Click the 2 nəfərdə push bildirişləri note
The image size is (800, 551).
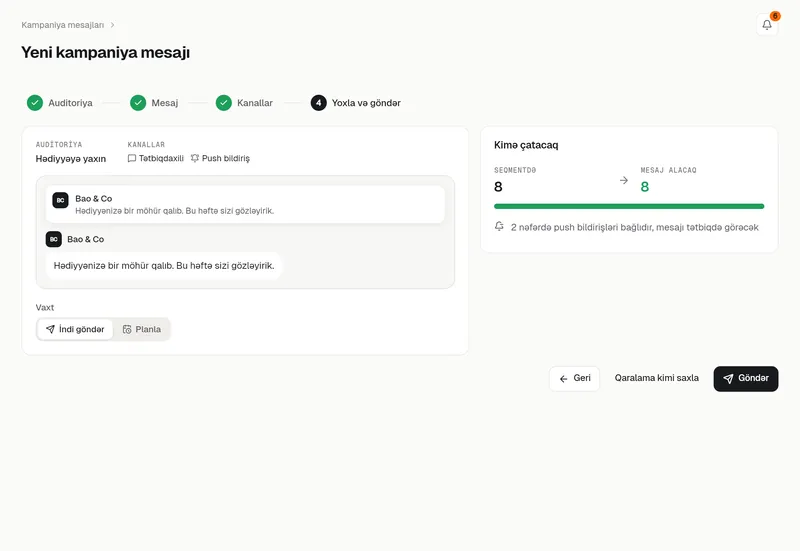635,227
